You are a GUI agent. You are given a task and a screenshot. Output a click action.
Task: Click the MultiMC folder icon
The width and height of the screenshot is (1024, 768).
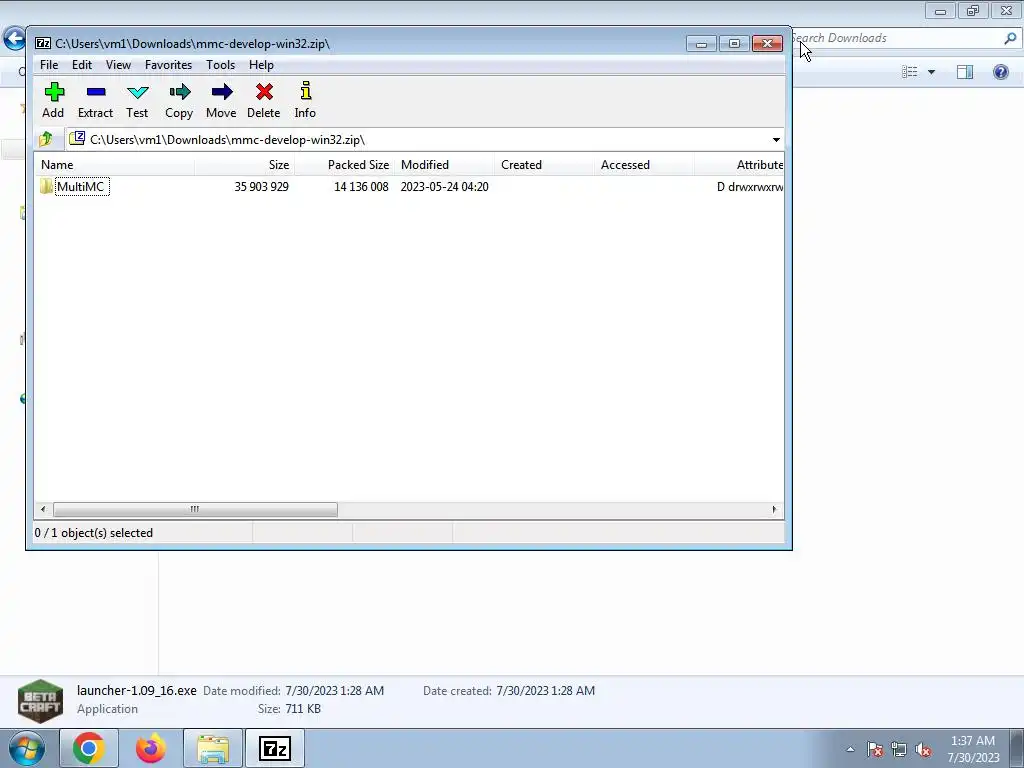(46, 186)
